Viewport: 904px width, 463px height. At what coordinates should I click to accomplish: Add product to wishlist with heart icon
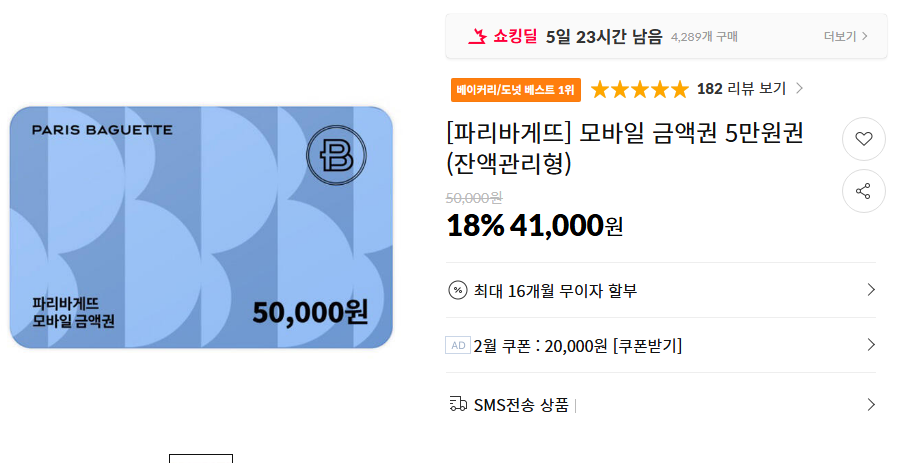coord(864,139)
